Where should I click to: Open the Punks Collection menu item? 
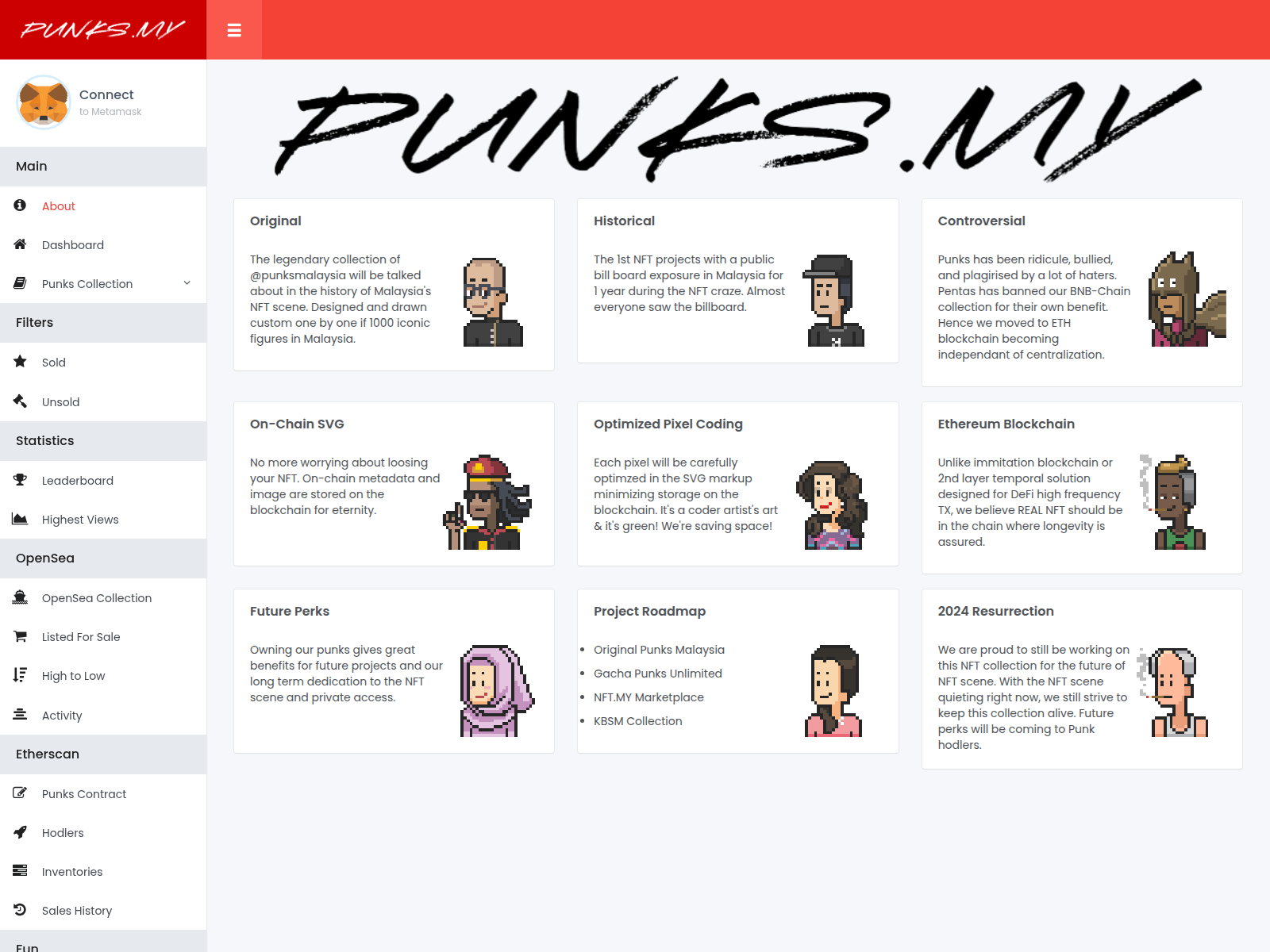103,284
